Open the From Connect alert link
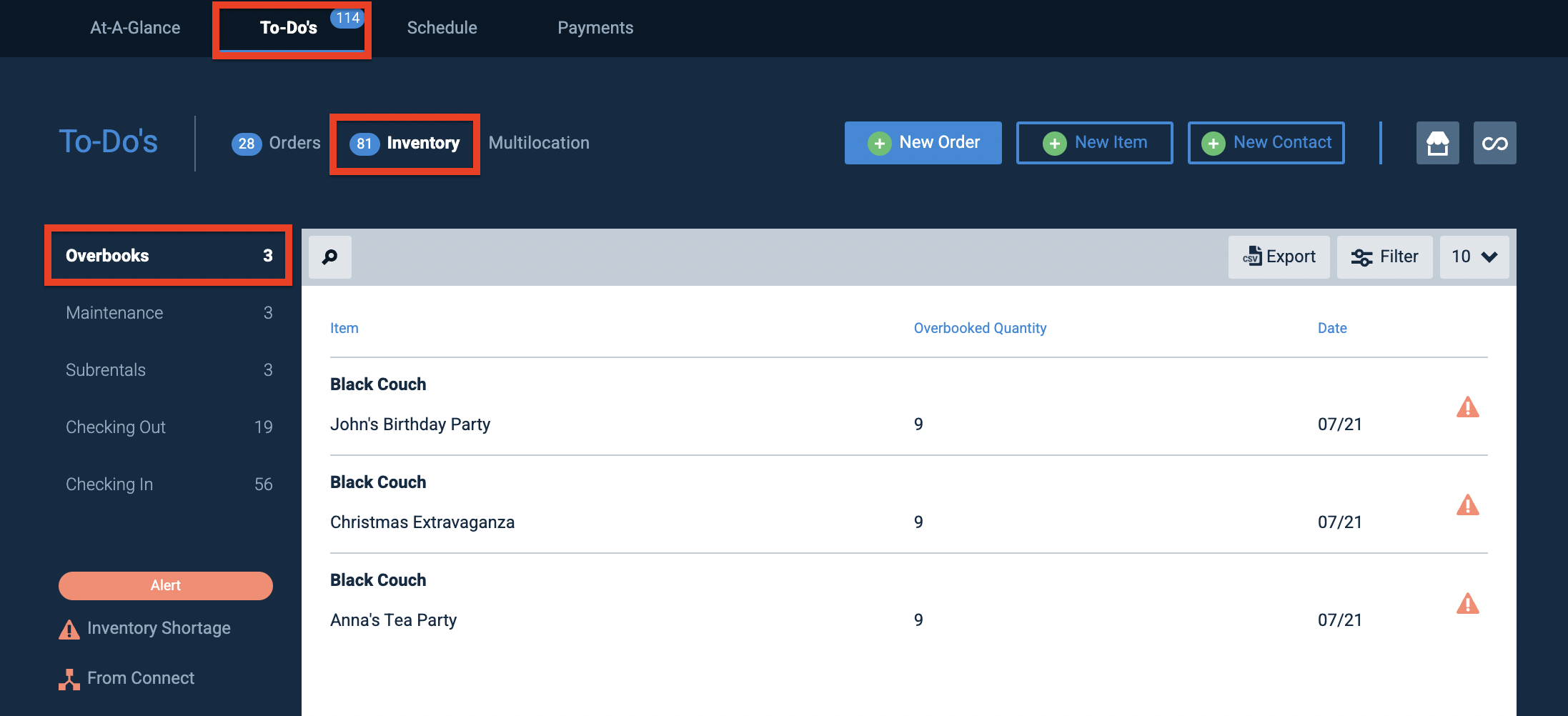1568x716 pixels. pyautogui.click(x=141, y=678)
